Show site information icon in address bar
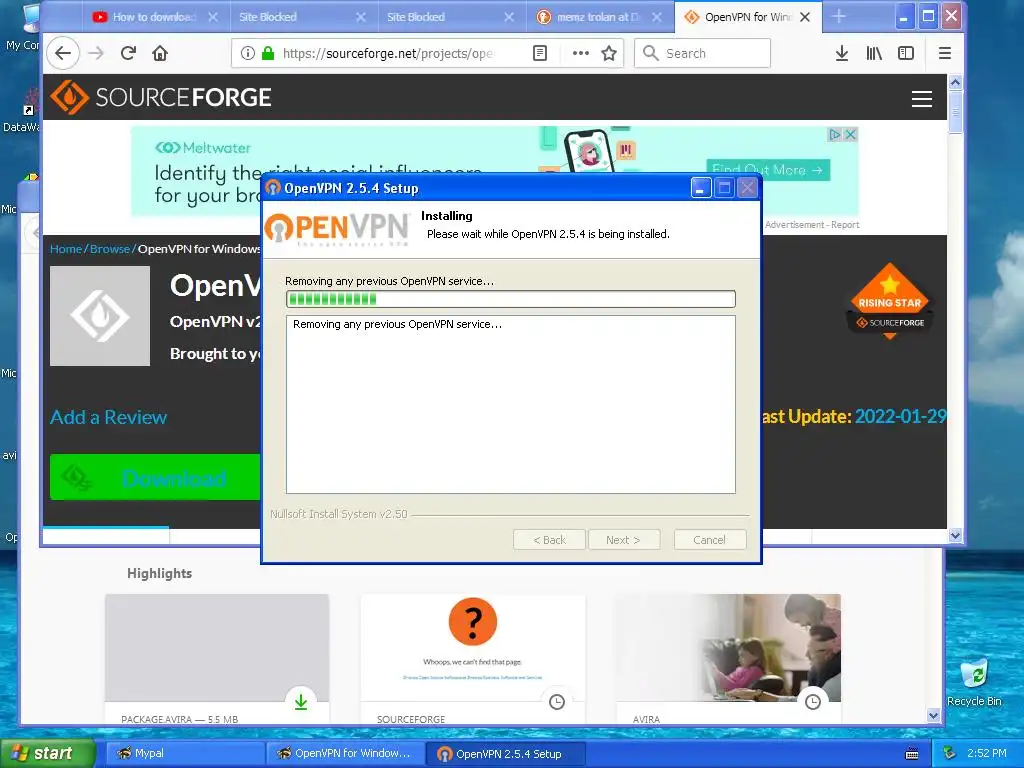Screen dimensions: 1024x768 pos(248,53)
